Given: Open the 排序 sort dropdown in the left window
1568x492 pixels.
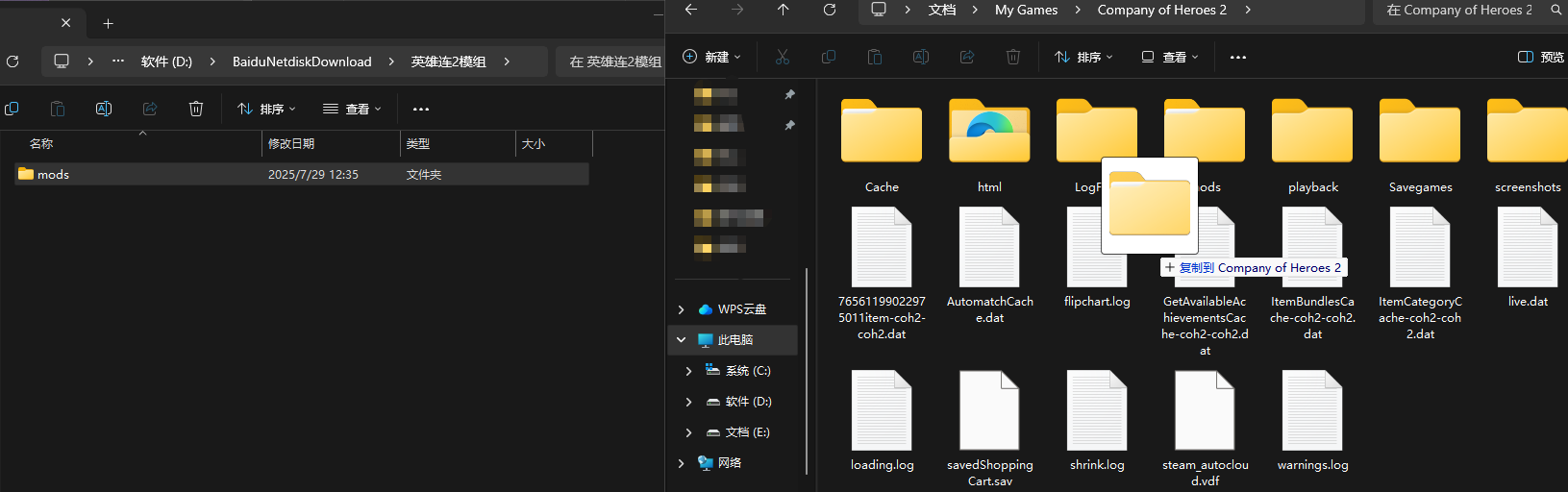Looking at the screenshot, I should pyautogui.click(x=266, y=109).
